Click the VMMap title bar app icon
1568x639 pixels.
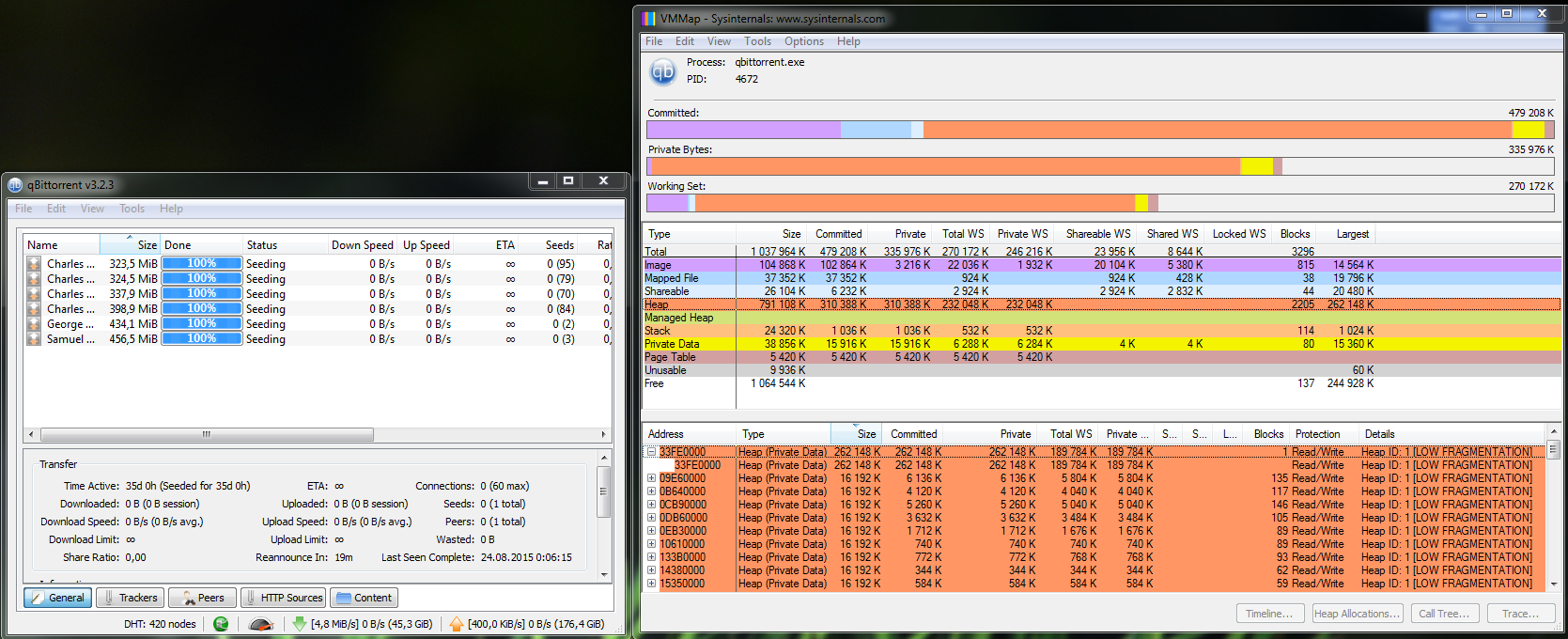pyautogui.click(x=648, y=19)
